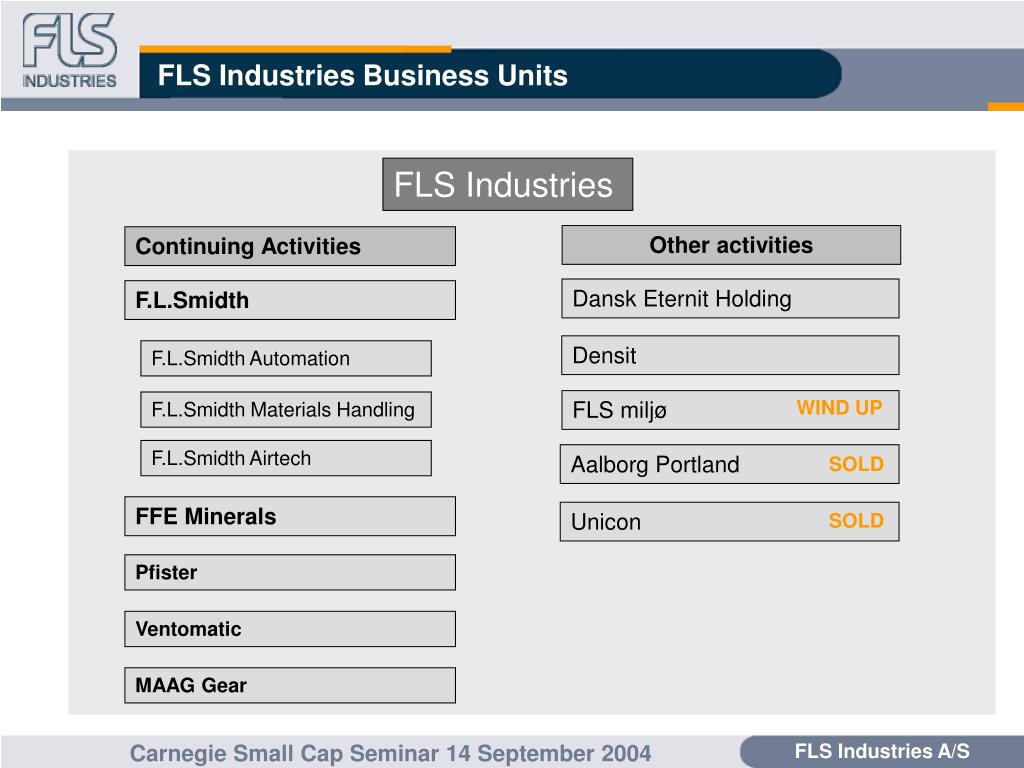This screenshot has height=768, width=1024.
Task: Select the FLS Industries top box
Action: click(x=507, y=184)
